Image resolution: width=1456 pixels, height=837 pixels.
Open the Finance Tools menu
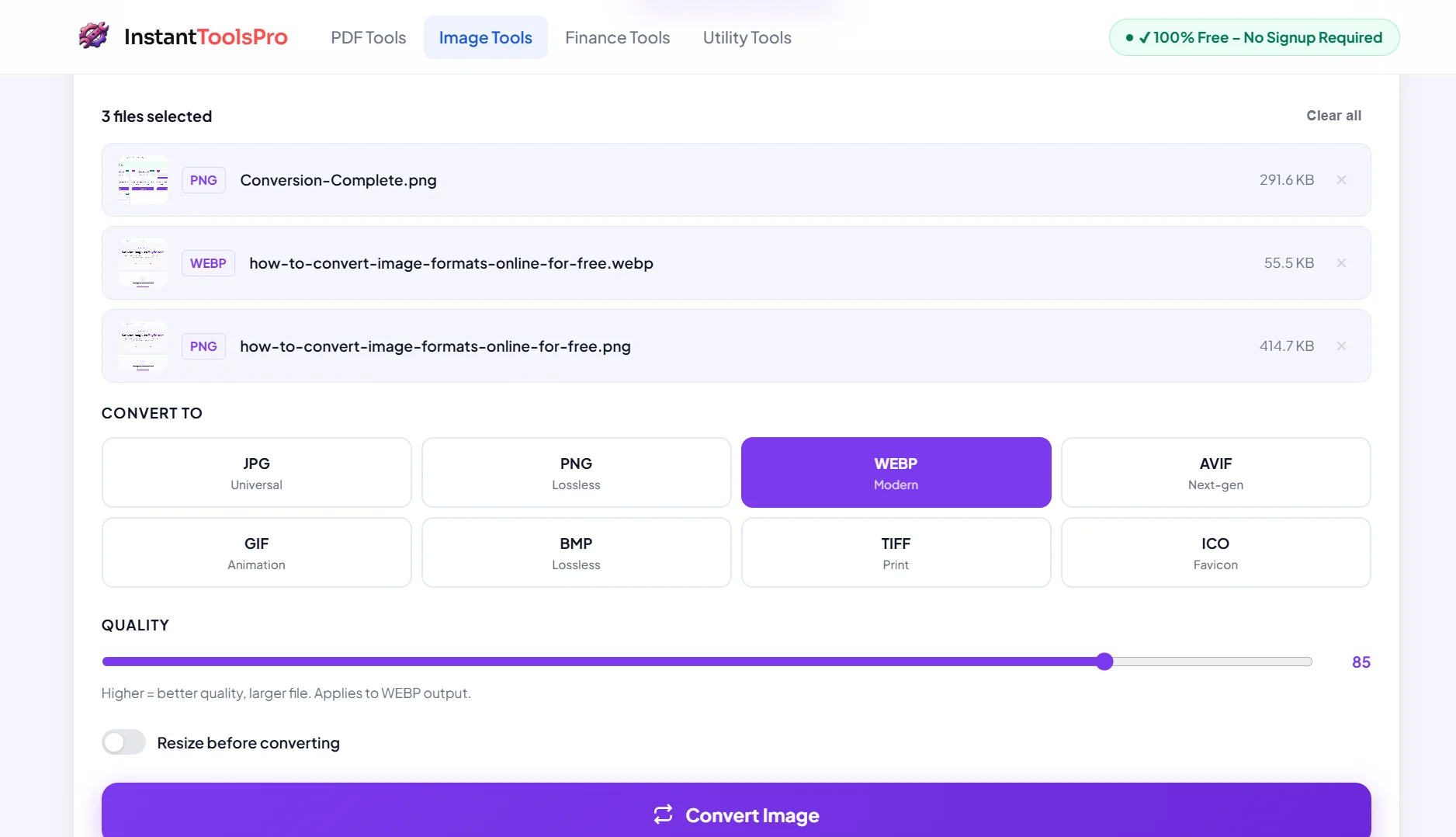pyautogui.click(x=617, y=37)
